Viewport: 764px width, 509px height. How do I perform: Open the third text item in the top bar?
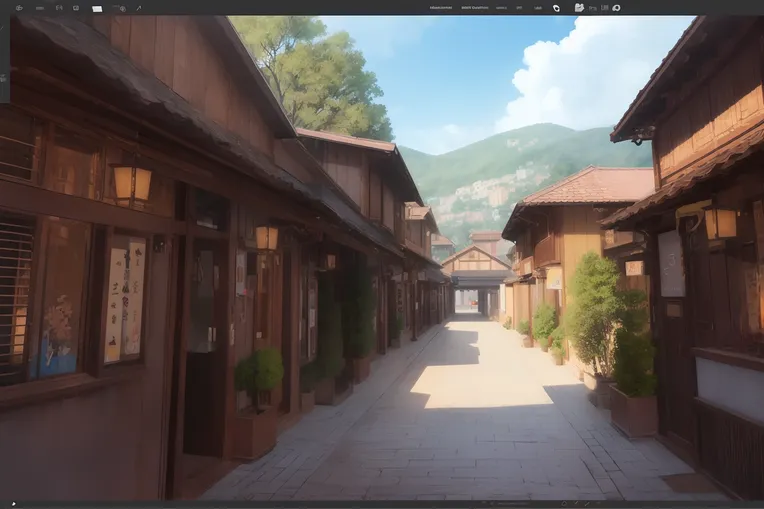click(x=501, y=8)
